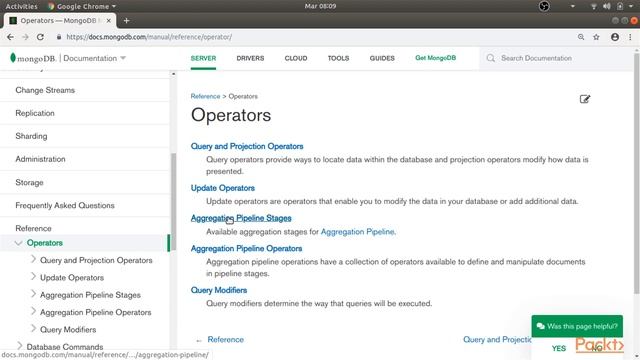Open Query and Projection Operators heading link
Viewport: 640px width, 360px height.
tap(247, 146)
